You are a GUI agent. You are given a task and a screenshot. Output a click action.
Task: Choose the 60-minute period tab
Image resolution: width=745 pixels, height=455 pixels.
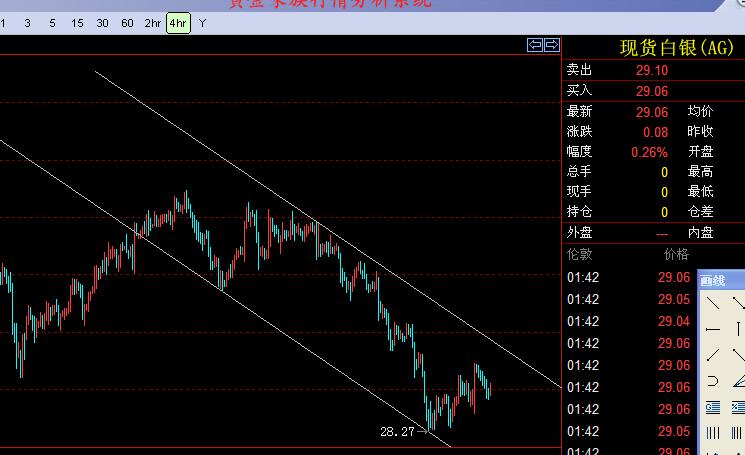(x=127, y=23)
